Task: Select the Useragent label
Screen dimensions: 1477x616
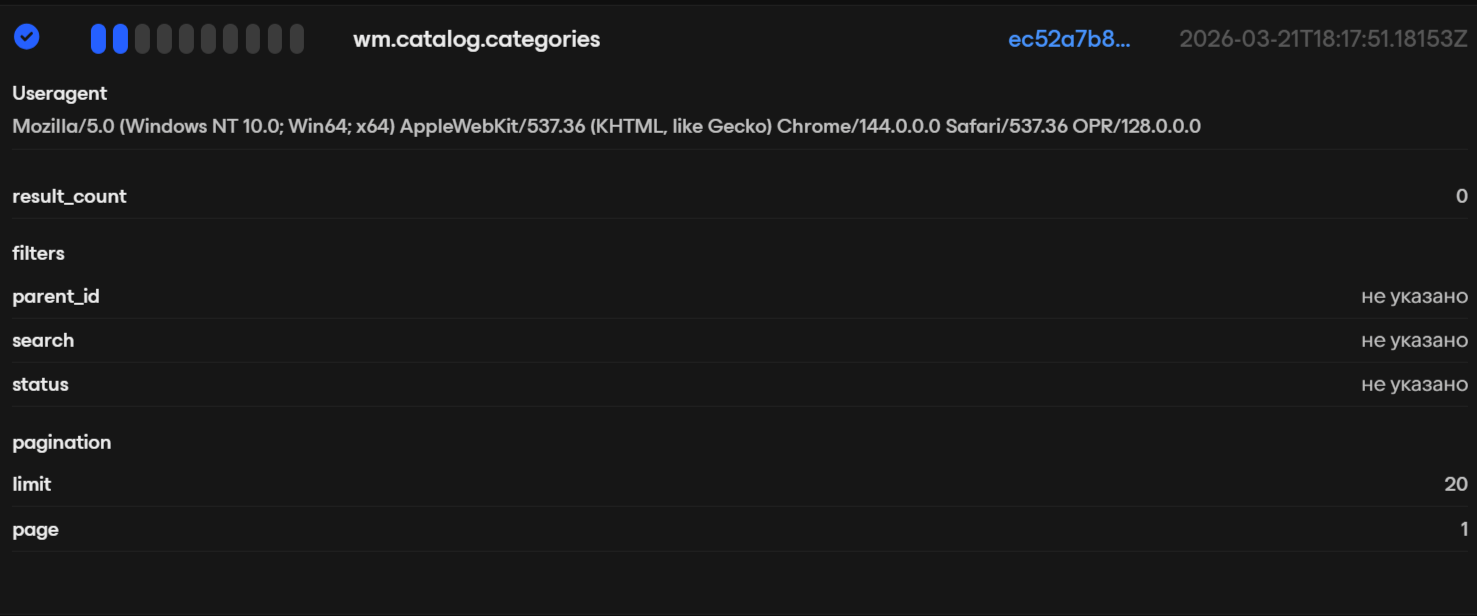Action: pos(59,93)
